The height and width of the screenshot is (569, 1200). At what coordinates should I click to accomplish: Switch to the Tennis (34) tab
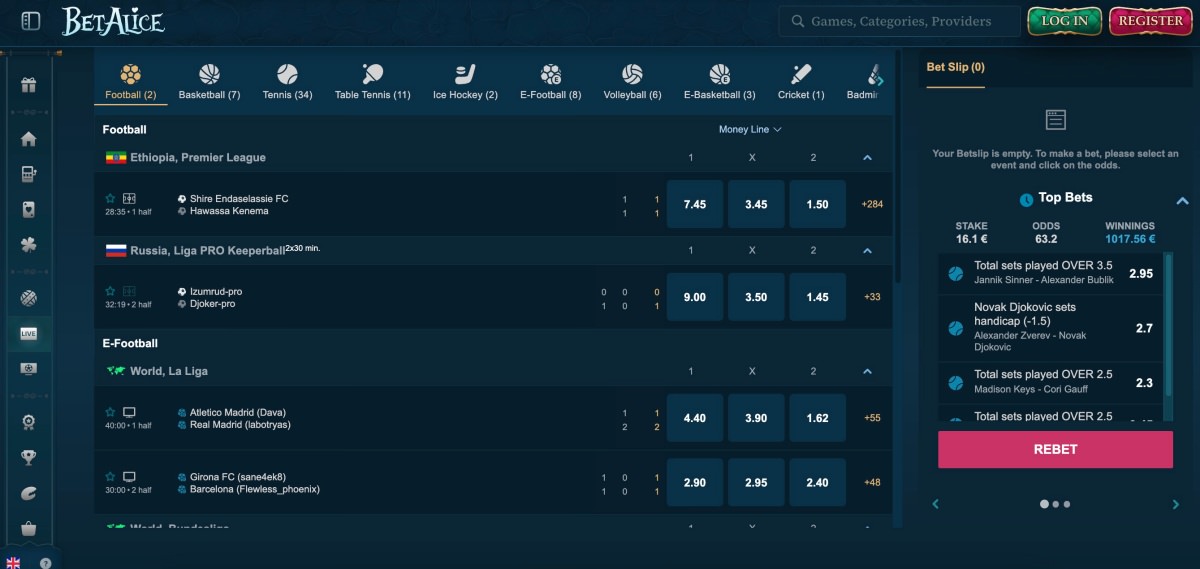pyautogui.click(x=287, y=82)
